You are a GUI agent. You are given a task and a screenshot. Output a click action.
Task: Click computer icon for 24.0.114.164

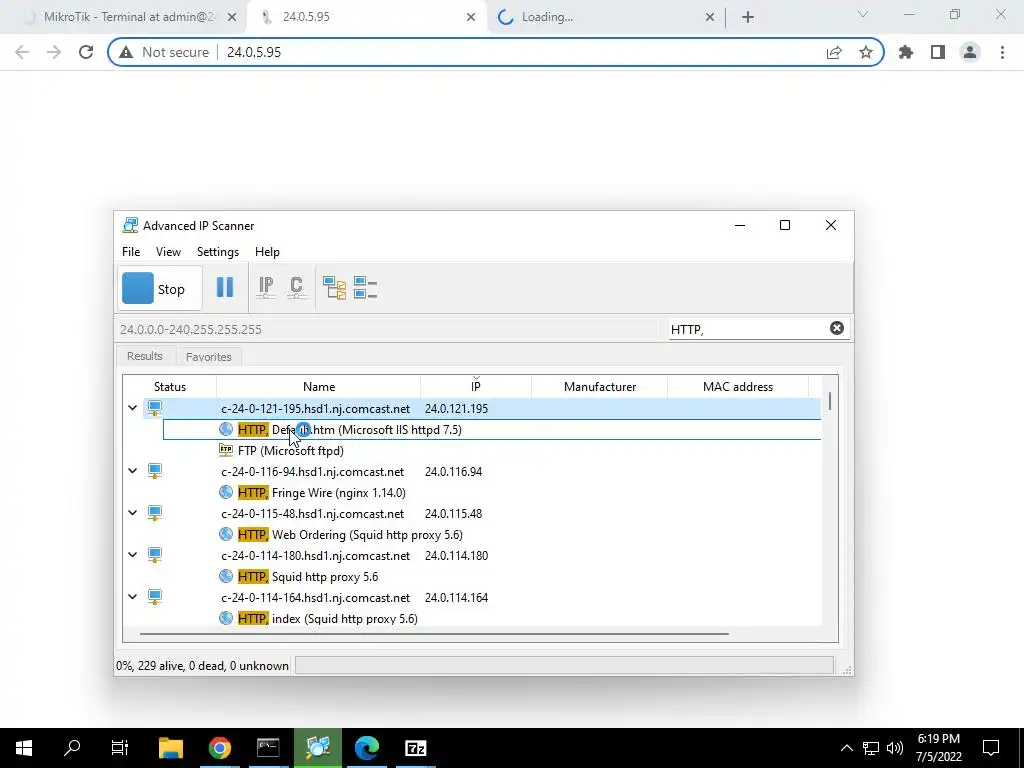pos(155,596)
